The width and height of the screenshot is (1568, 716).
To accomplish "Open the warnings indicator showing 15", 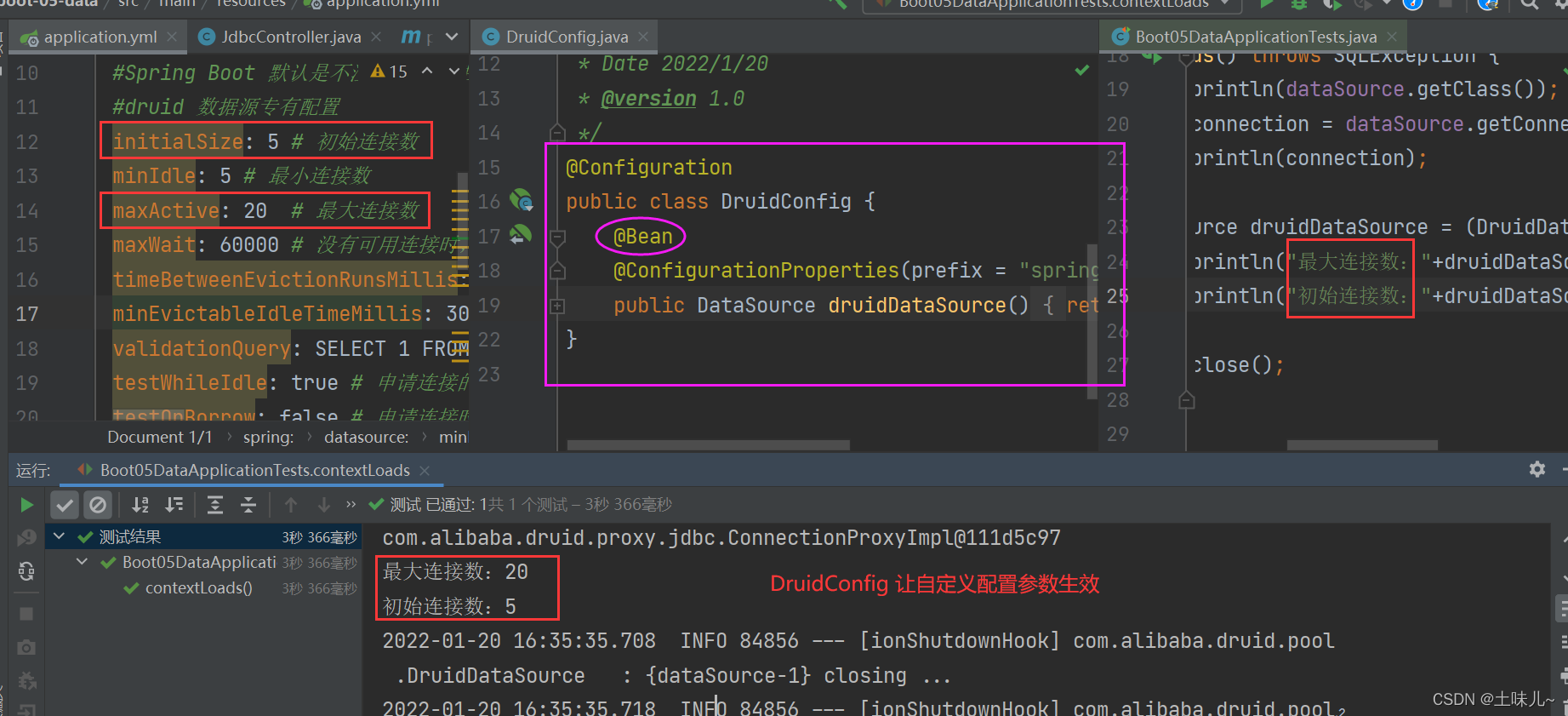I will click(x=389, y=72).
